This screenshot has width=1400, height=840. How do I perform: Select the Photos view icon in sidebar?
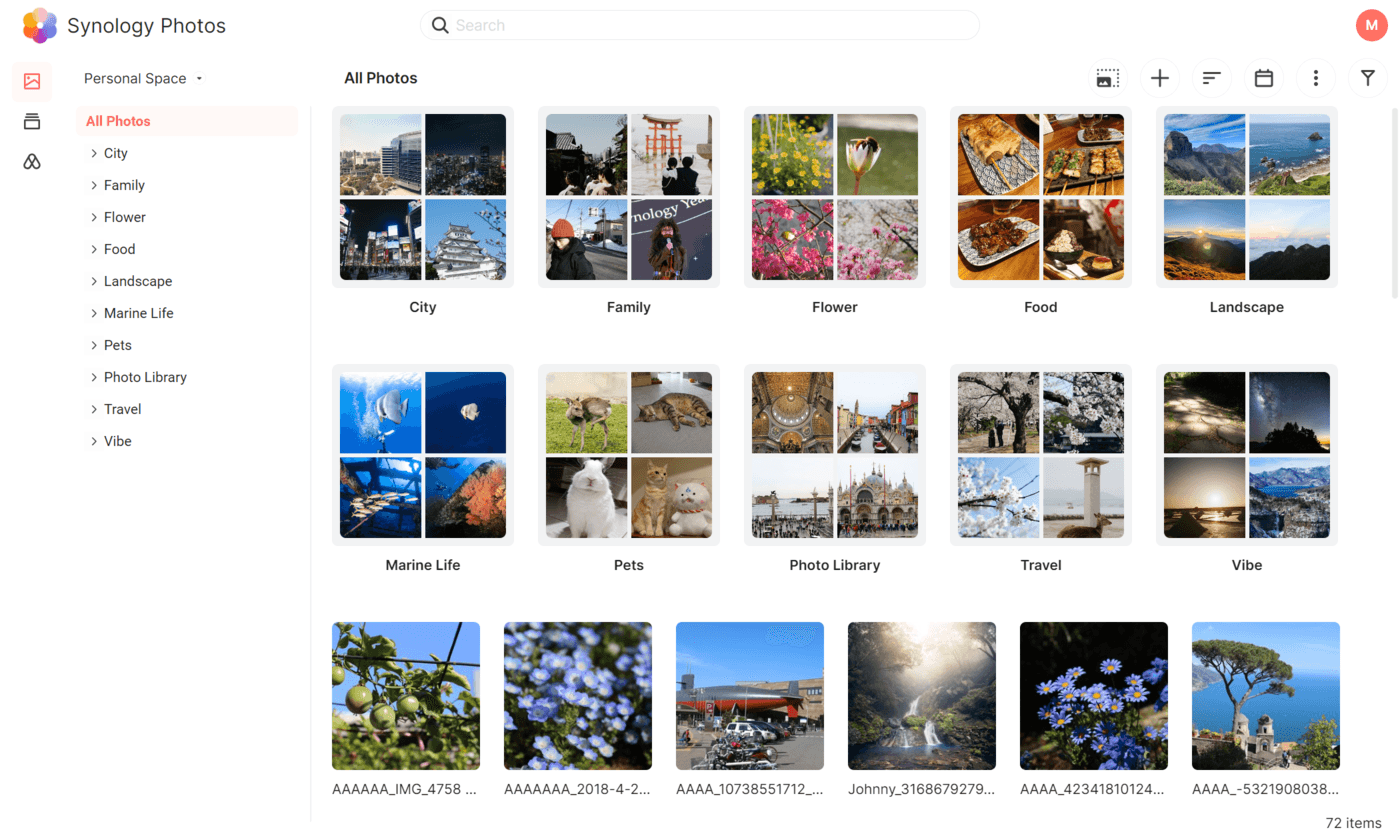(x=31, y=82)
